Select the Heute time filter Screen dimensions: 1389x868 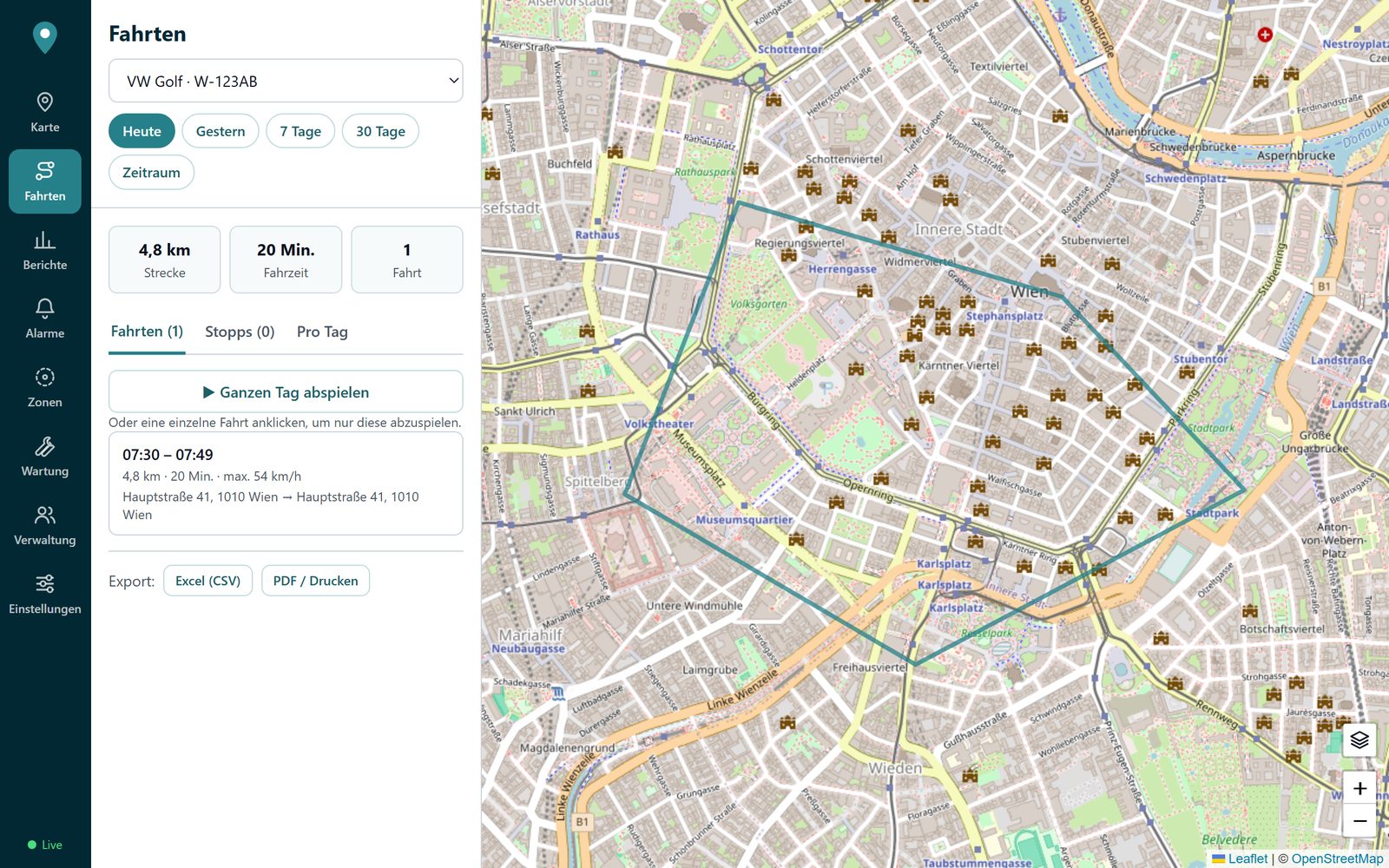[142, 131]
